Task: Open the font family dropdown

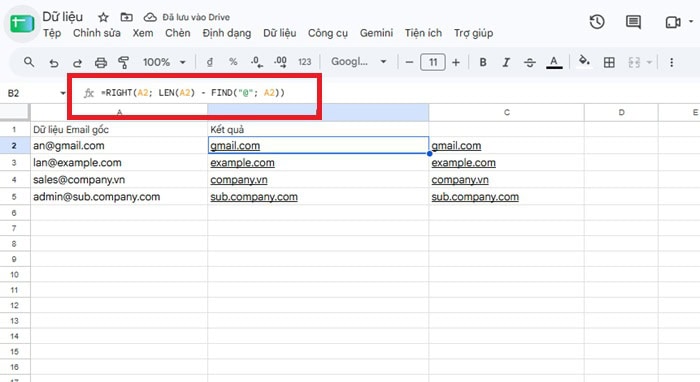Action: coord(358,62)
